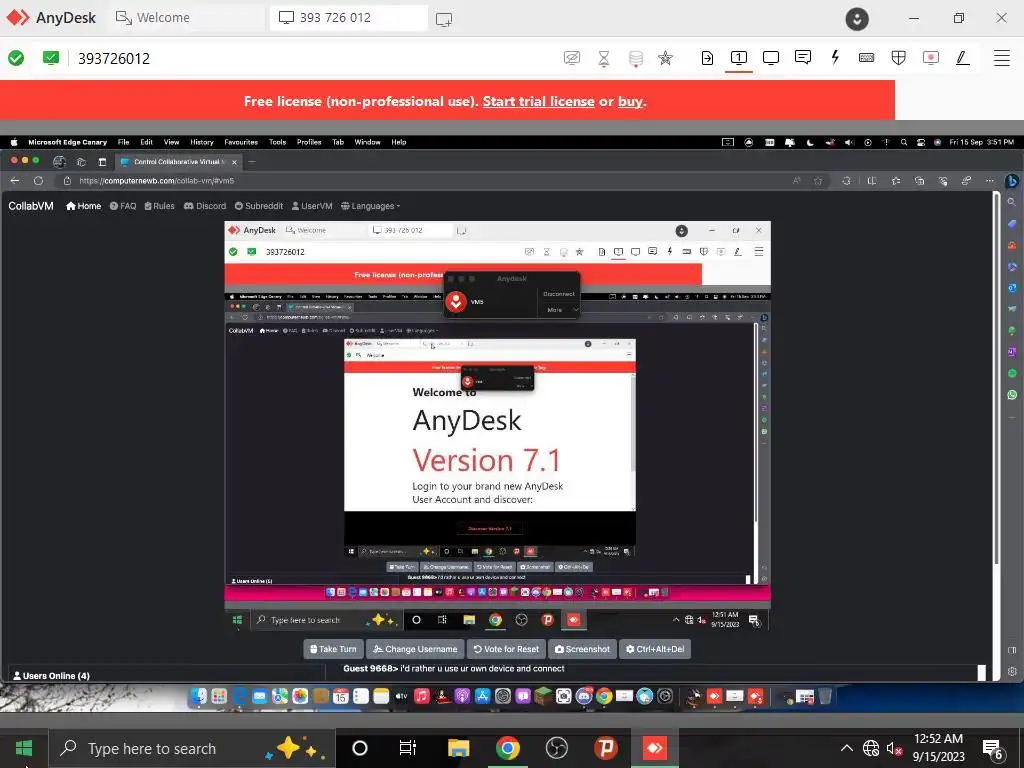Click the Take Turn button
This screenshot has height=768, width=1024.
pyautogui.click(x=333, y=649)
